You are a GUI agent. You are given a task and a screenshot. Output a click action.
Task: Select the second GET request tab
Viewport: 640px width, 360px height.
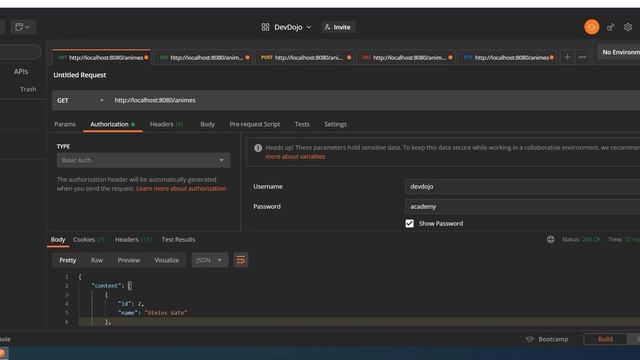(203, 58)
